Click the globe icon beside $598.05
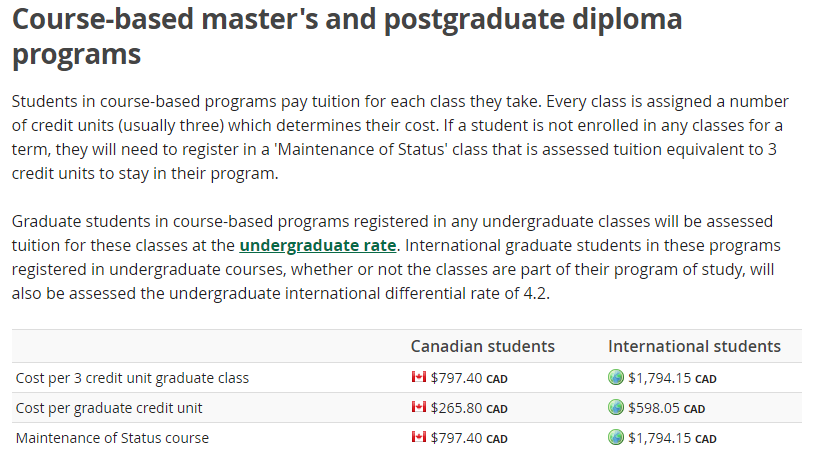The height and width of the screenshot is (450, 816). [x=616, y=407]
